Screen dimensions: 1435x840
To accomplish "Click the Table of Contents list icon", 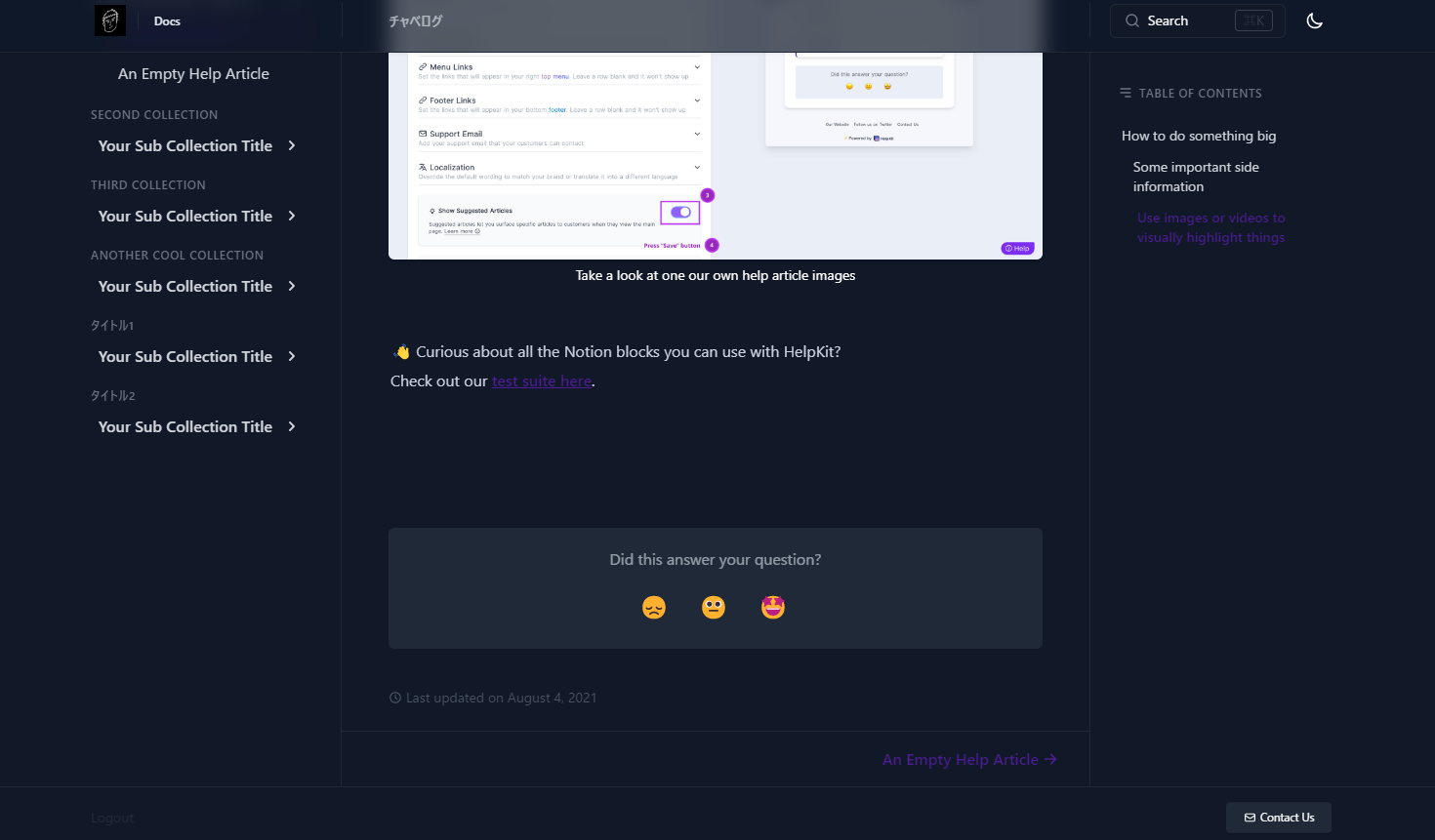I will tap(1126, 93).
